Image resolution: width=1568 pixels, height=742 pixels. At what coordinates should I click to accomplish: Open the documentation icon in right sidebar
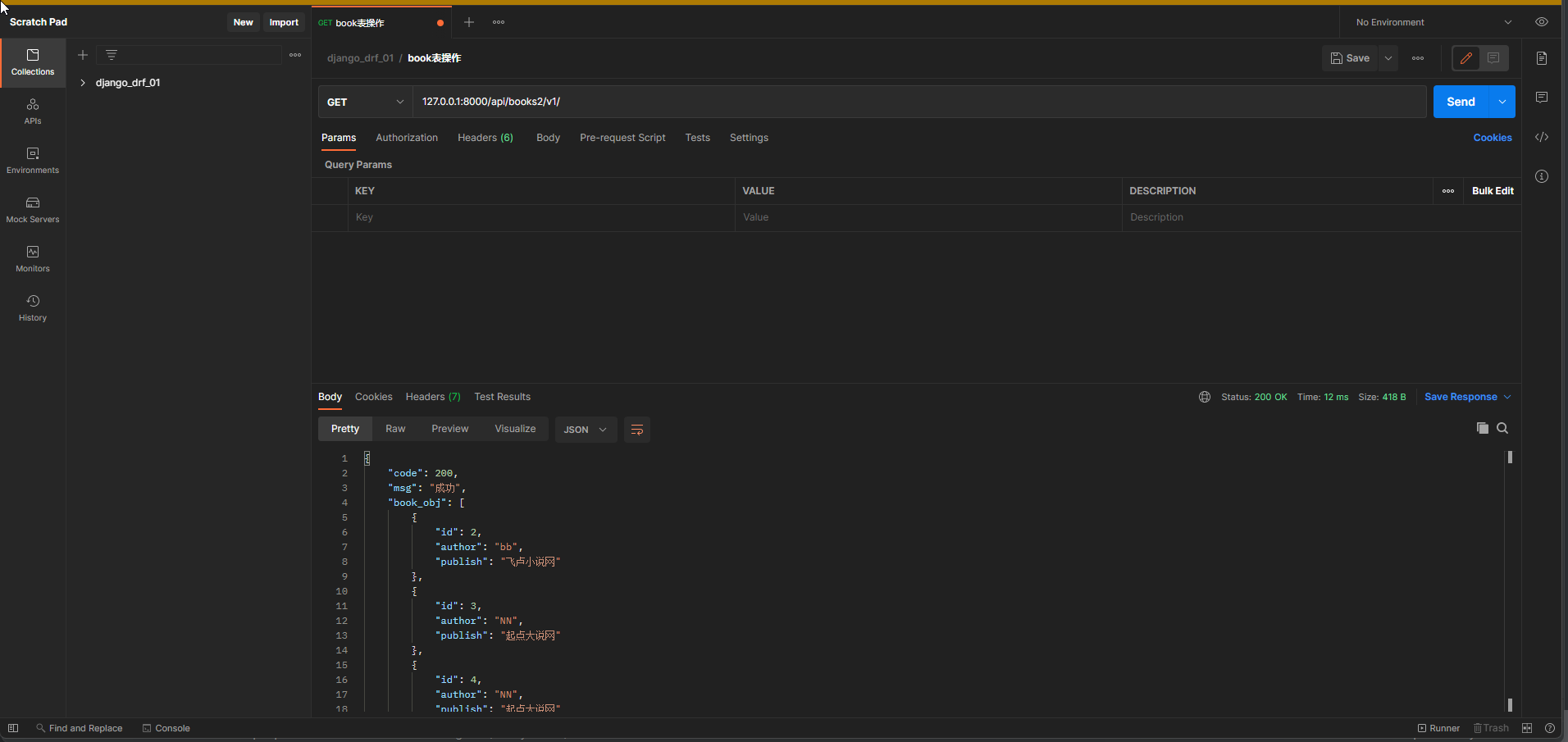(x=1542, y=58)
